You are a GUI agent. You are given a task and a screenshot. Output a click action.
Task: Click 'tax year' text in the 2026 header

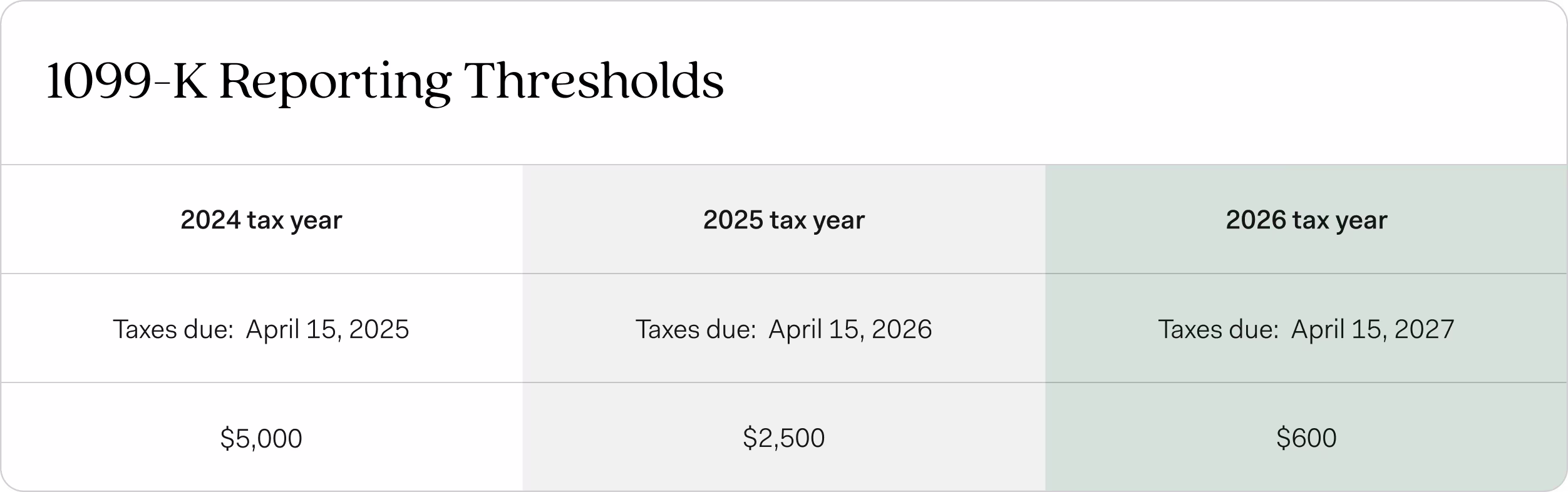[x=1340, y=221]
